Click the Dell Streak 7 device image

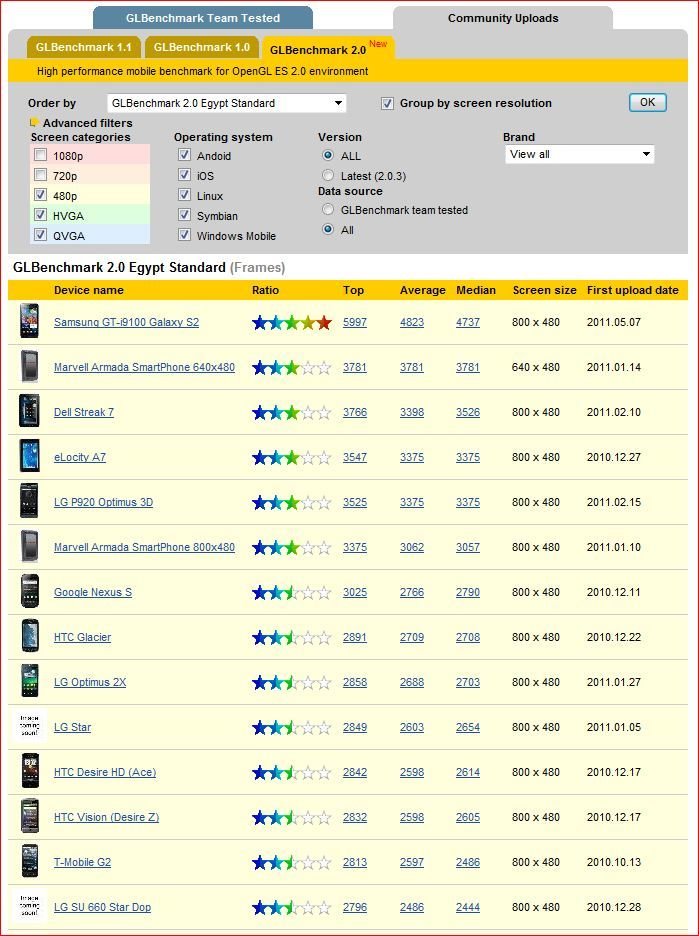click(29, 411)
